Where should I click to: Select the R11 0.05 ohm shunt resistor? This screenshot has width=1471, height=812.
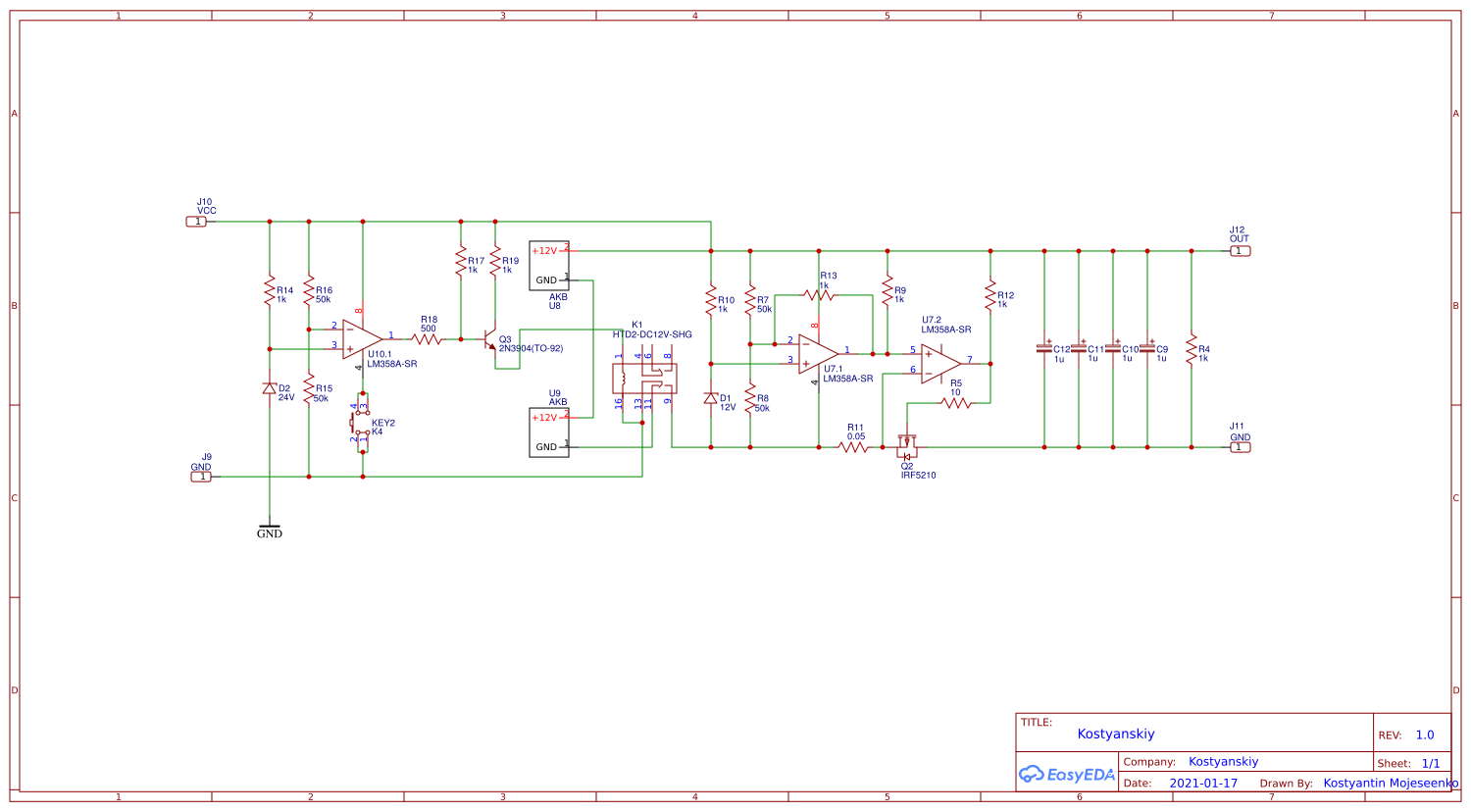pyautogui.click(x=853, y=447)
